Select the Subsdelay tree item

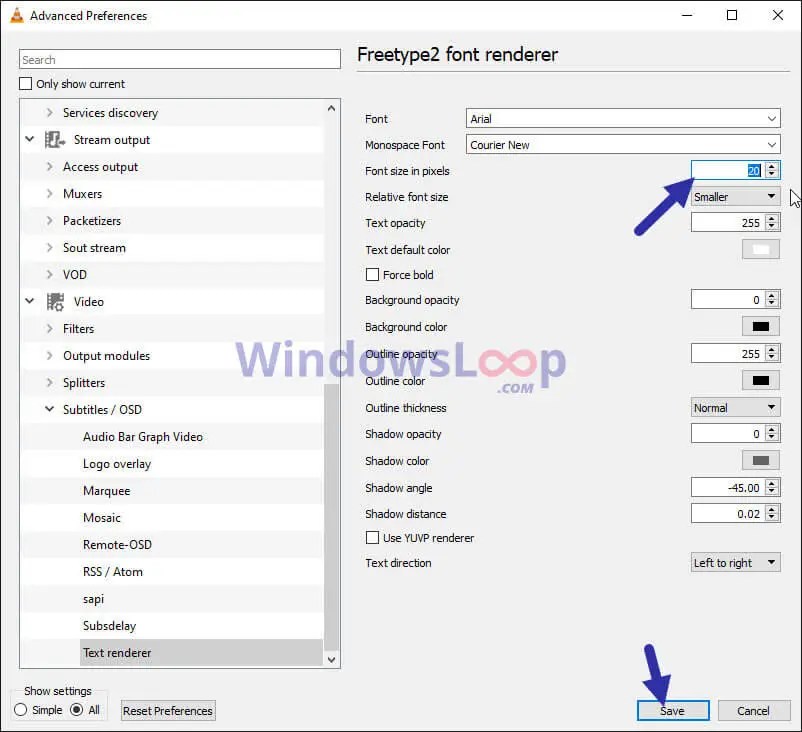click(x=109, y=626)
